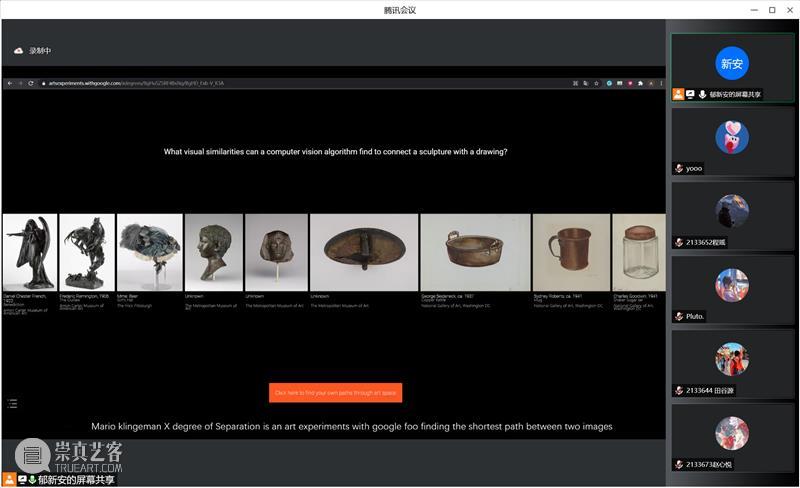Viewport: 800px width, 488px height.
Task: Click the cloud recording indicator icon
Action: [18, 51]
